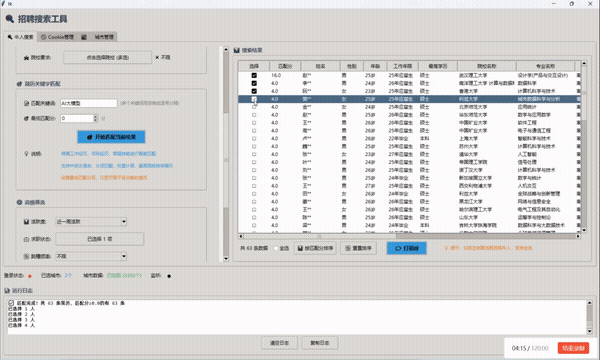Switch to the Cookie管理 tab

pos(57,37)
